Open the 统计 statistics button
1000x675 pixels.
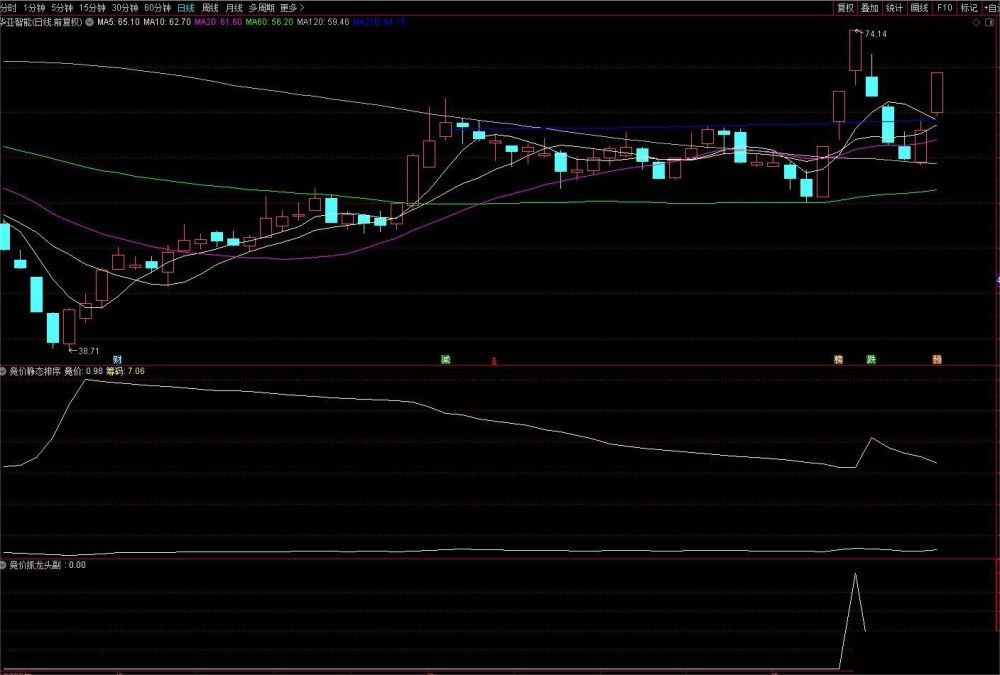click(895, 8)
